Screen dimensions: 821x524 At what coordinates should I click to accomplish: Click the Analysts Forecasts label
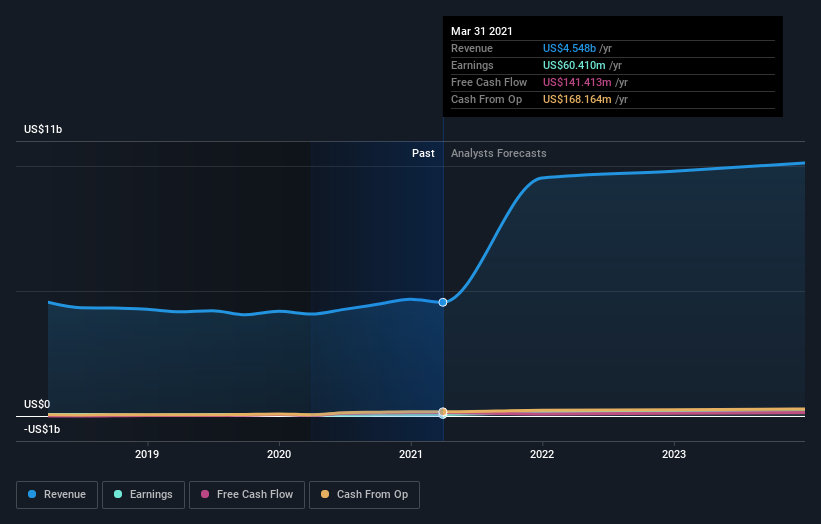(498, 153)
